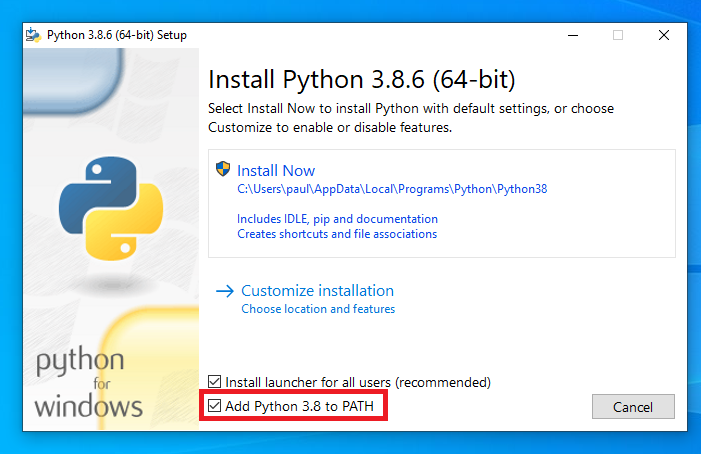Start installation with the Install Now link
Viewport: 701px width, 454px height.
tap(276, 171)
